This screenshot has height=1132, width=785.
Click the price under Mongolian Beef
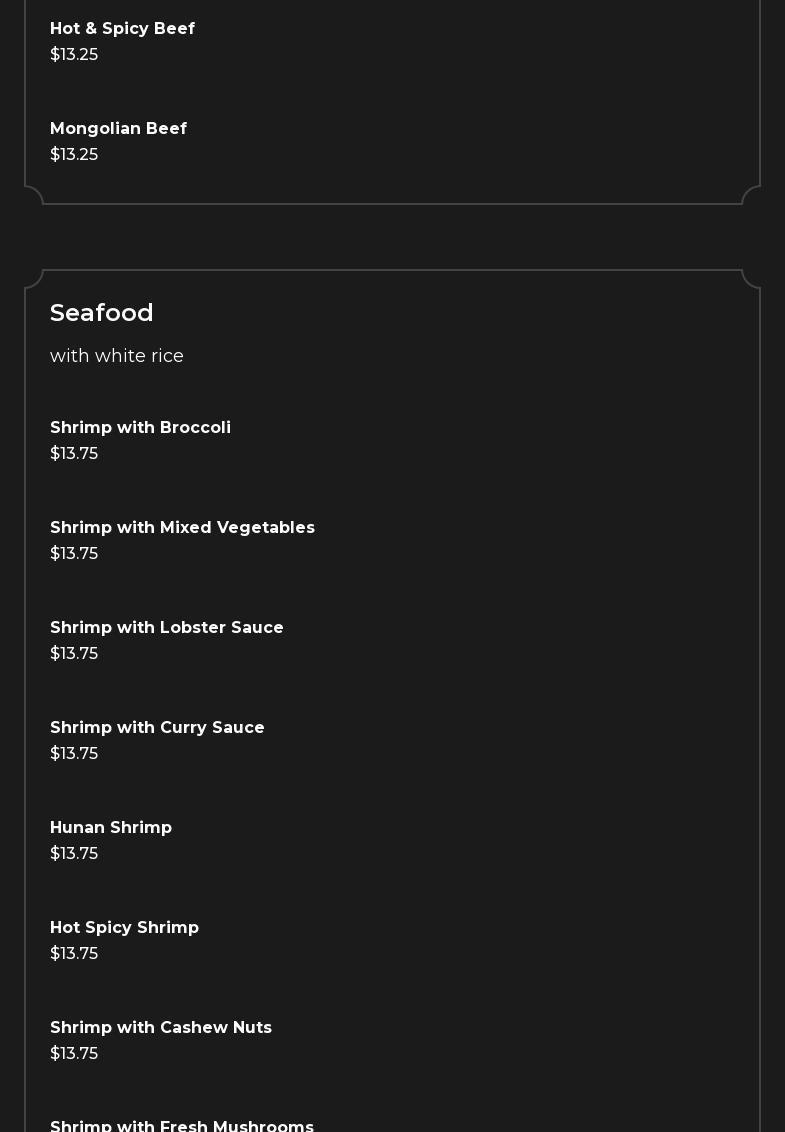(74, 155)
